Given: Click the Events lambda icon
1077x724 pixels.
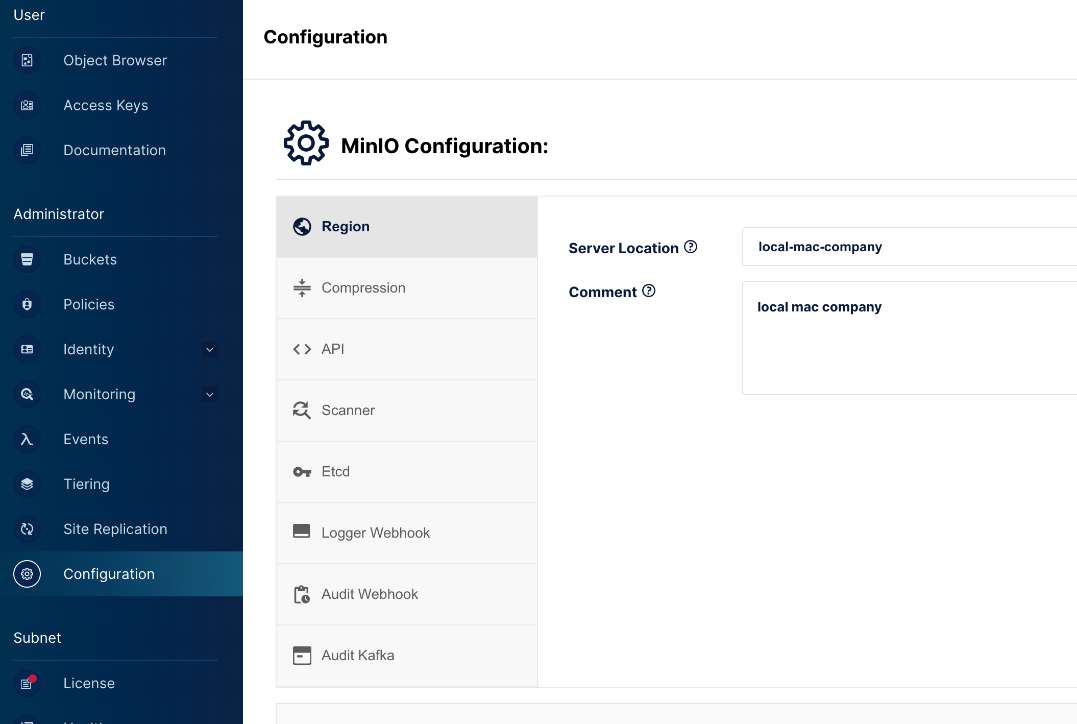Looking at the screenshot, I should (27, 439).
